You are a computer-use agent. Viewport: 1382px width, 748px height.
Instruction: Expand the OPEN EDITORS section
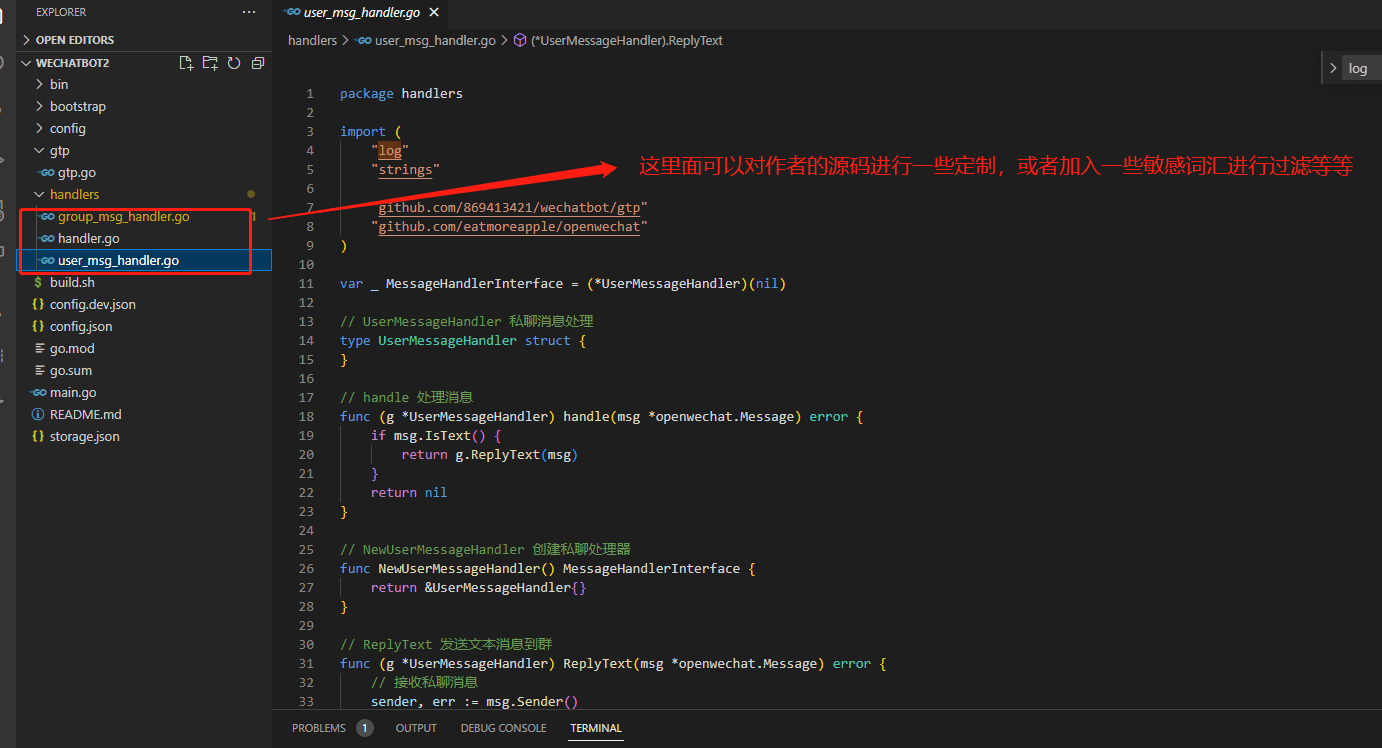click(x=27, y=40)
